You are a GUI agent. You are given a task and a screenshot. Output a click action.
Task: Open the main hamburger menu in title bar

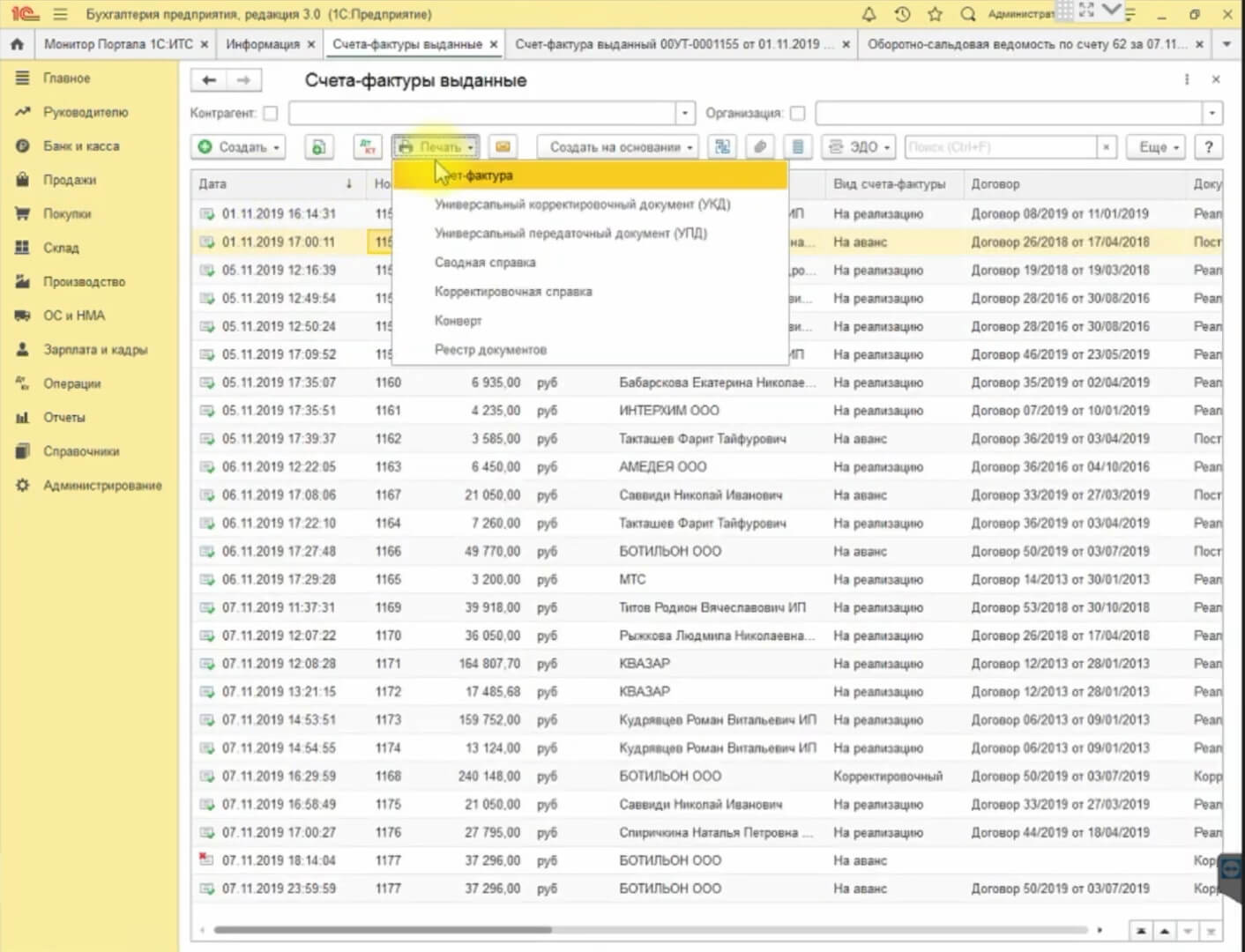click(60, 14)
